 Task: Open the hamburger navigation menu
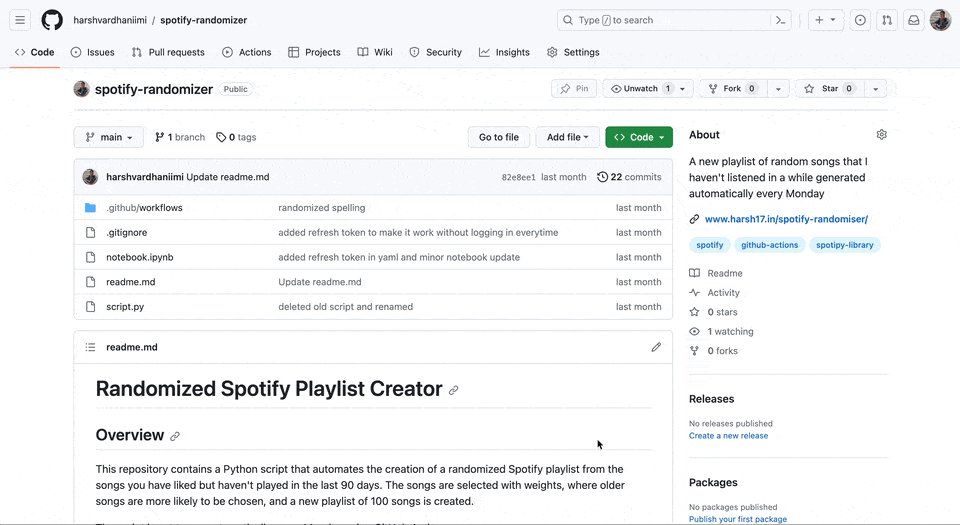[20, 20]
